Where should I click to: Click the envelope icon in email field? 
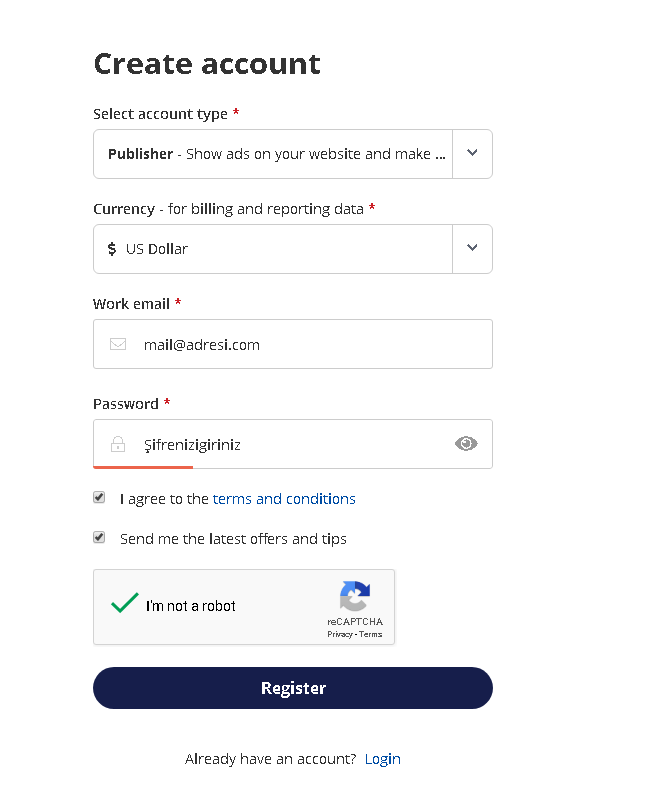click(x=118, y=344)
